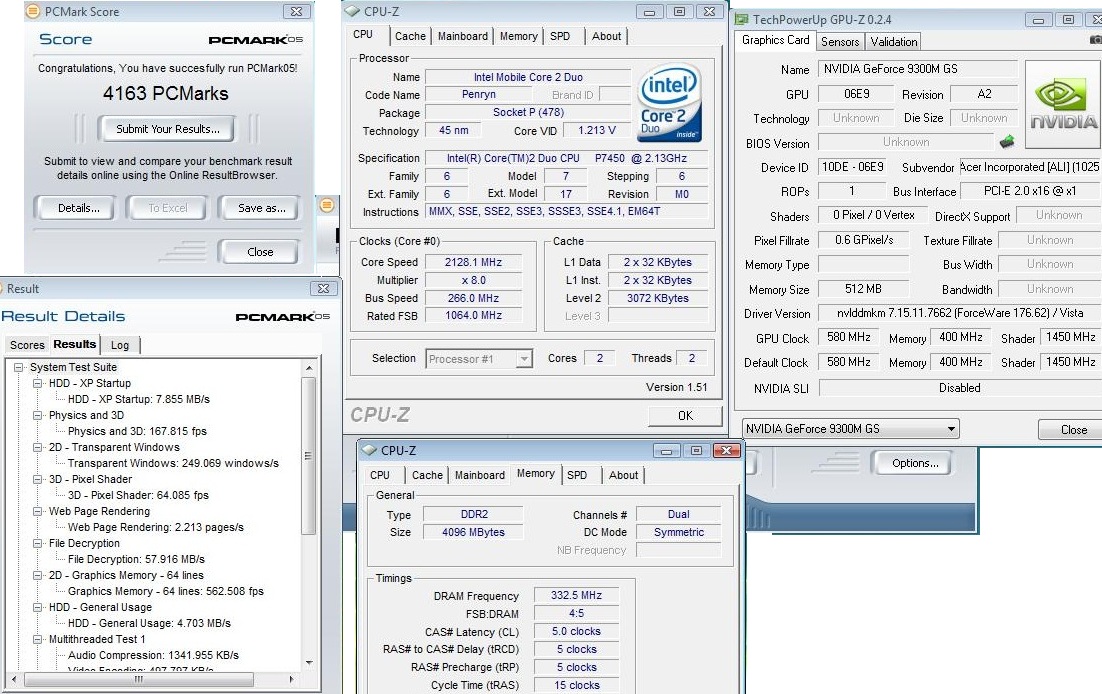Click Save as button in PCMark Score
The height and width of the screenshot is (694, 1102).
point(261,207)
